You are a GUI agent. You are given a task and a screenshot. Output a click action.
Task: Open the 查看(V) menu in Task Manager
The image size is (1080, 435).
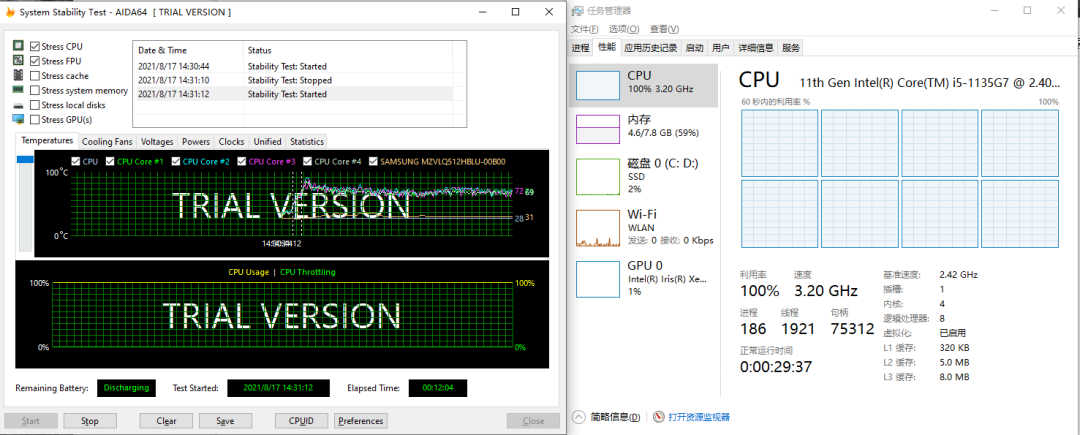coord(664,29)
